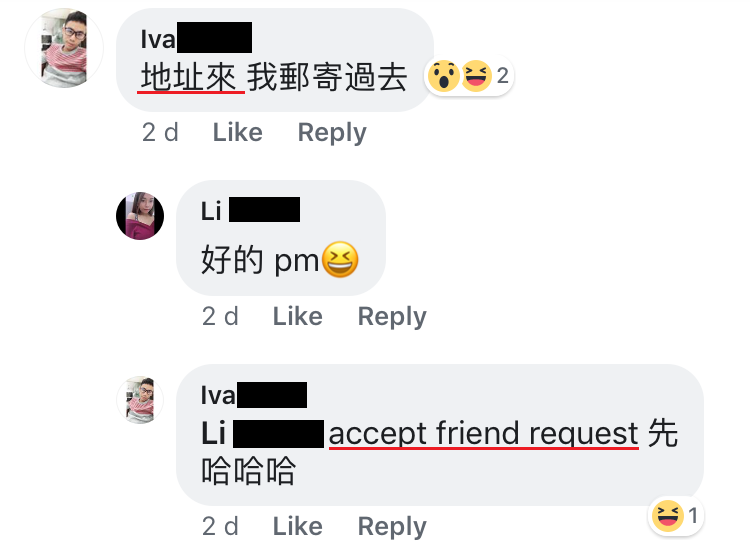Open Li's profile picture thumbnail
The image size is (750, 554).
point(140,216)
